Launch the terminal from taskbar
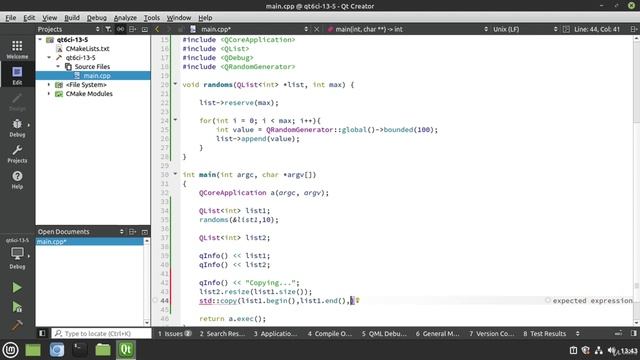 coord(80,350)
